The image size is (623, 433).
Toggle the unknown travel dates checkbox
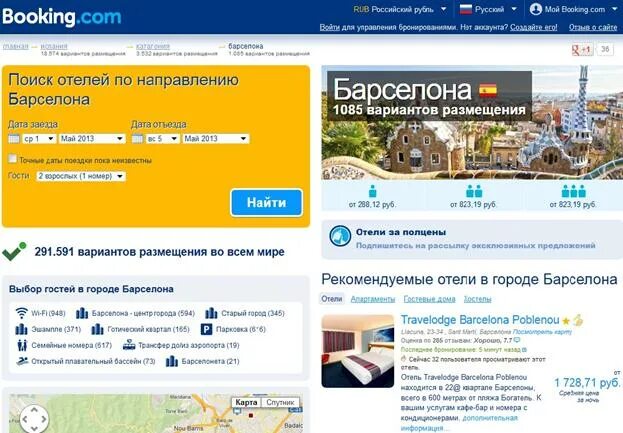13,159
